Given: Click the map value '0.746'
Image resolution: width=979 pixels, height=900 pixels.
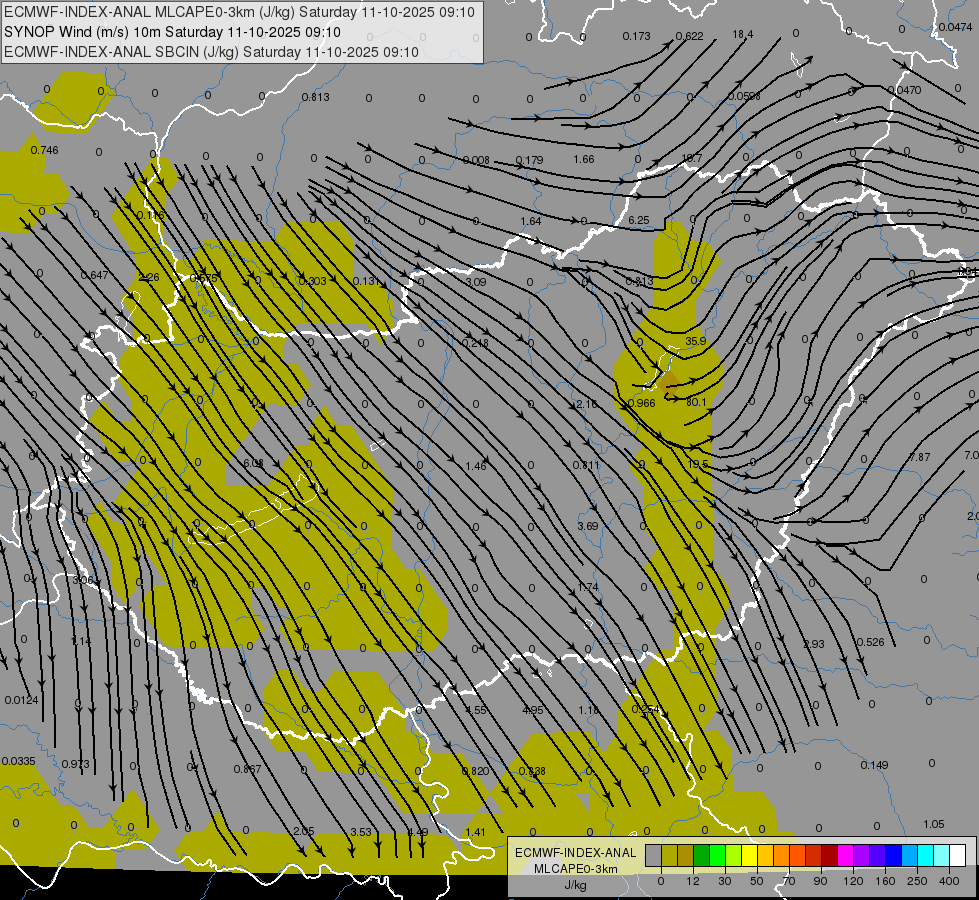Looking at the screenshot, I should click(x=44, y=150).
